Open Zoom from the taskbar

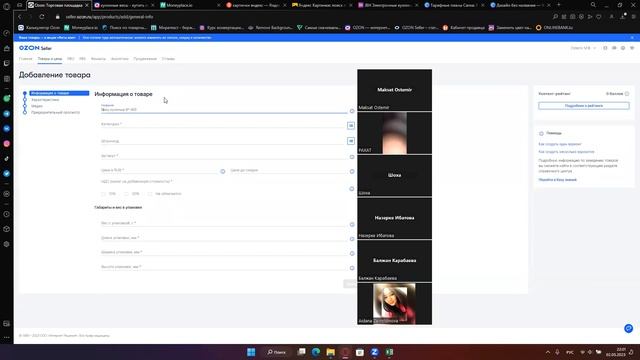click(374, 352)
